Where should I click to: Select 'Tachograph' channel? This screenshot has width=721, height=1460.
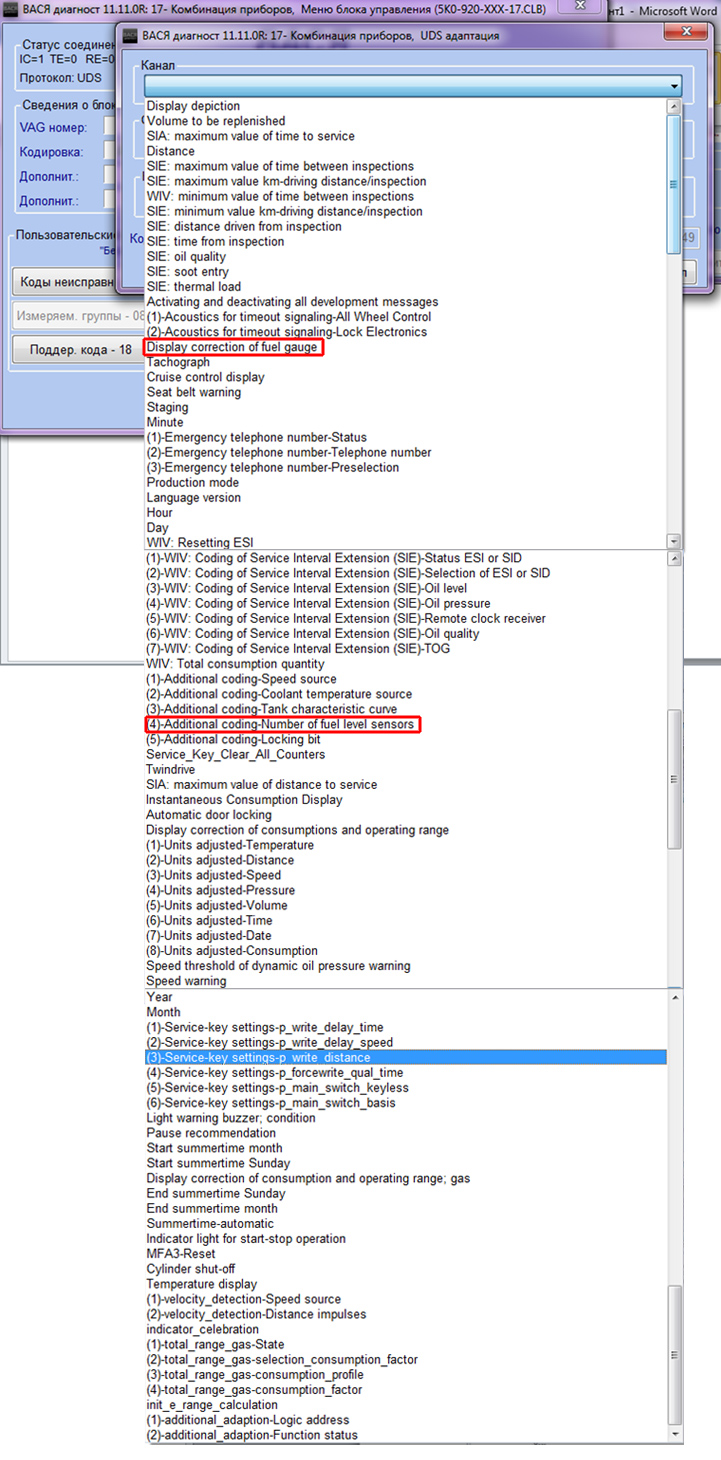(x=178, y=362)
